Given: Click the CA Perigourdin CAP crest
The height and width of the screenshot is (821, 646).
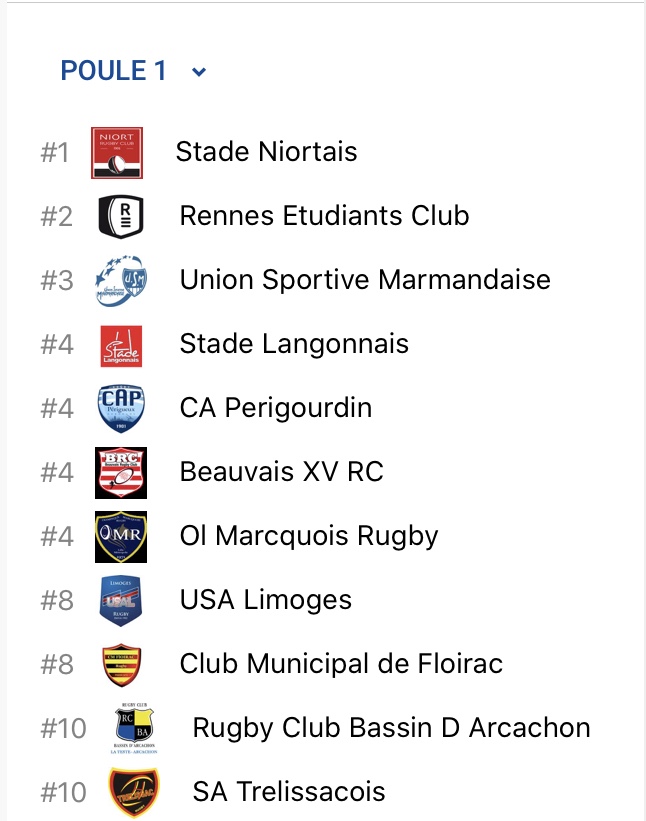Looking at the screenshot, I should click(121, 408).
